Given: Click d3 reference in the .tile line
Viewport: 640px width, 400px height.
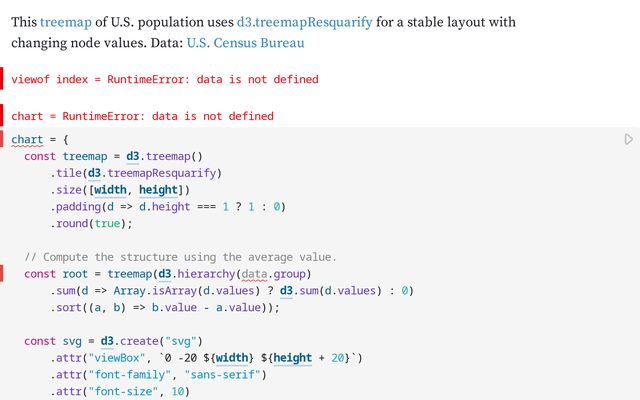Looking at the screenshot, I should coord(94,173).
